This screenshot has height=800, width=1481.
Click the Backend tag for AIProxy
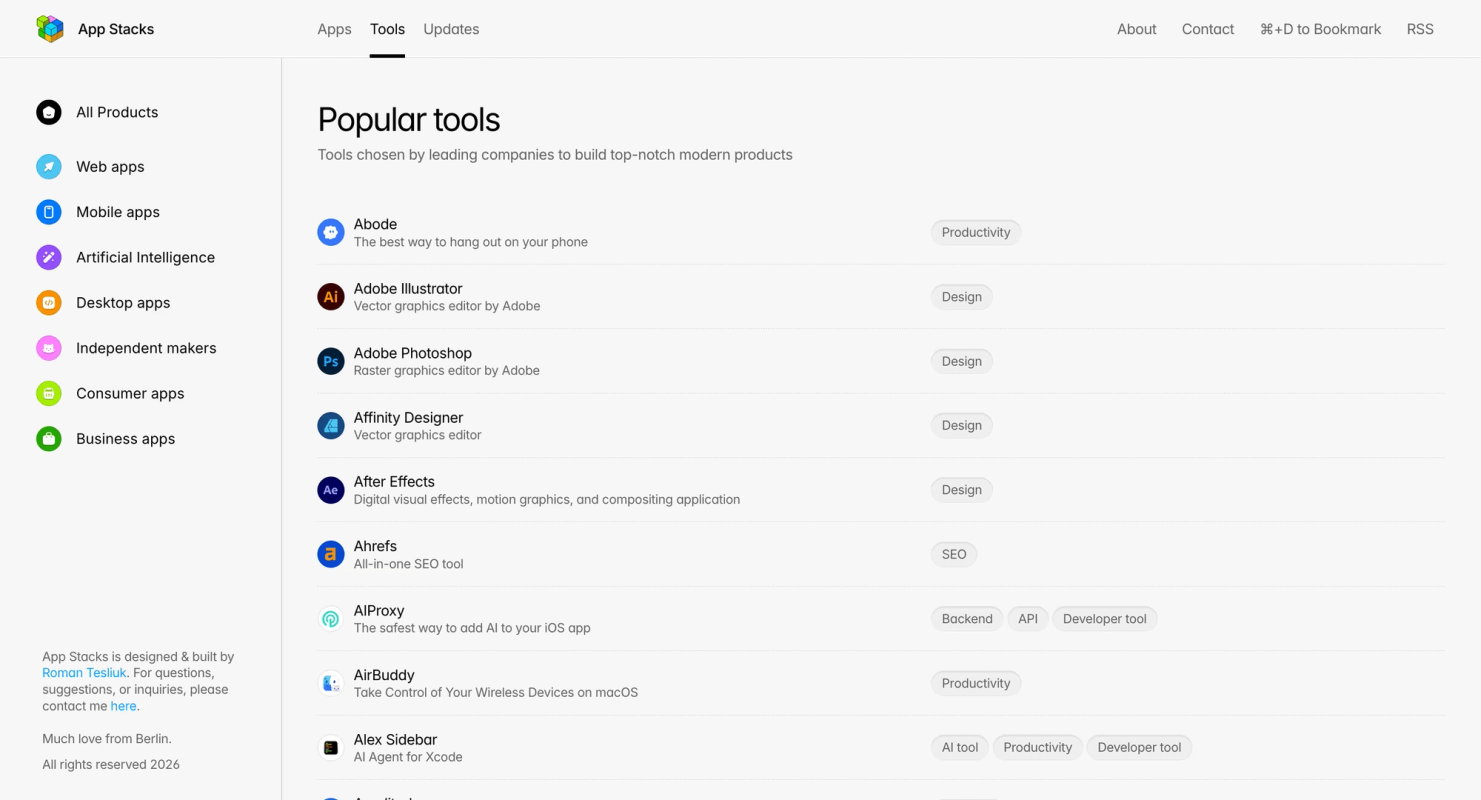coord(967,619)
